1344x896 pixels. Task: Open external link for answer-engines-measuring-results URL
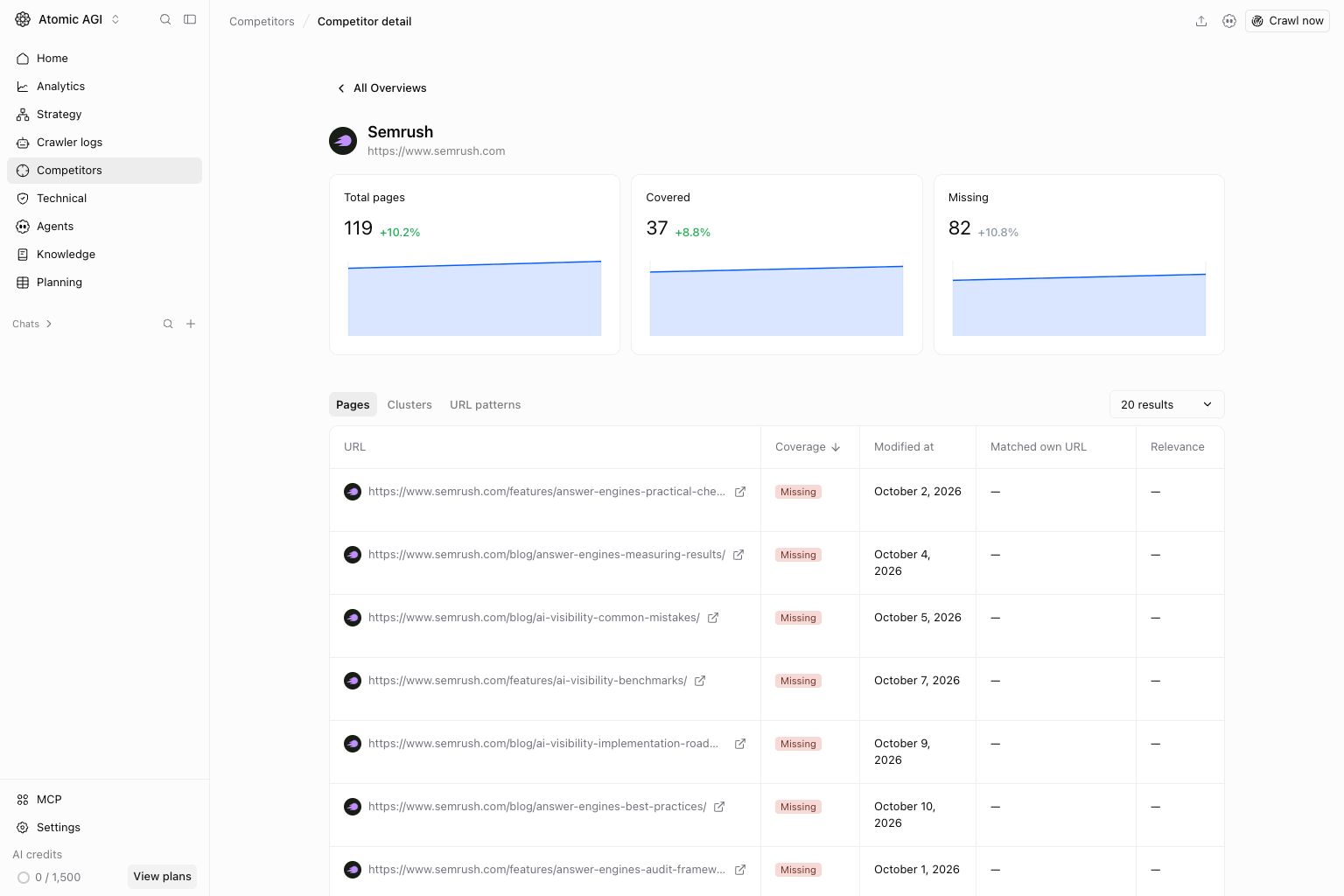pos(738,555)
